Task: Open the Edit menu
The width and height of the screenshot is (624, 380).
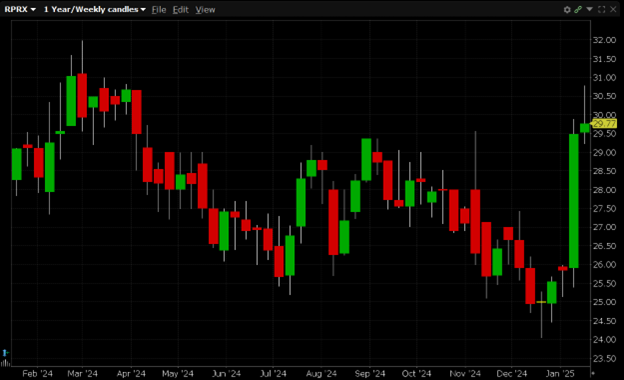Action: click(181, 10)
